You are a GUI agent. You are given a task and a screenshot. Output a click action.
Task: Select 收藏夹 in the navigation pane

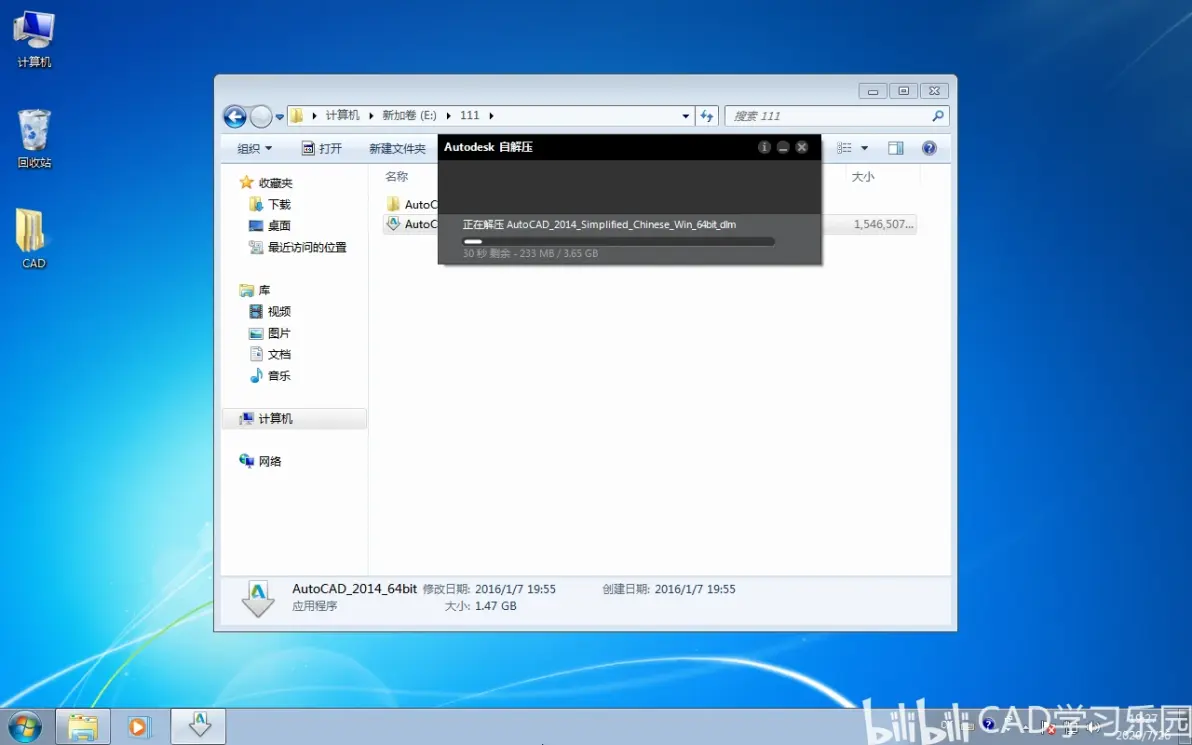[x=266, y=182]
